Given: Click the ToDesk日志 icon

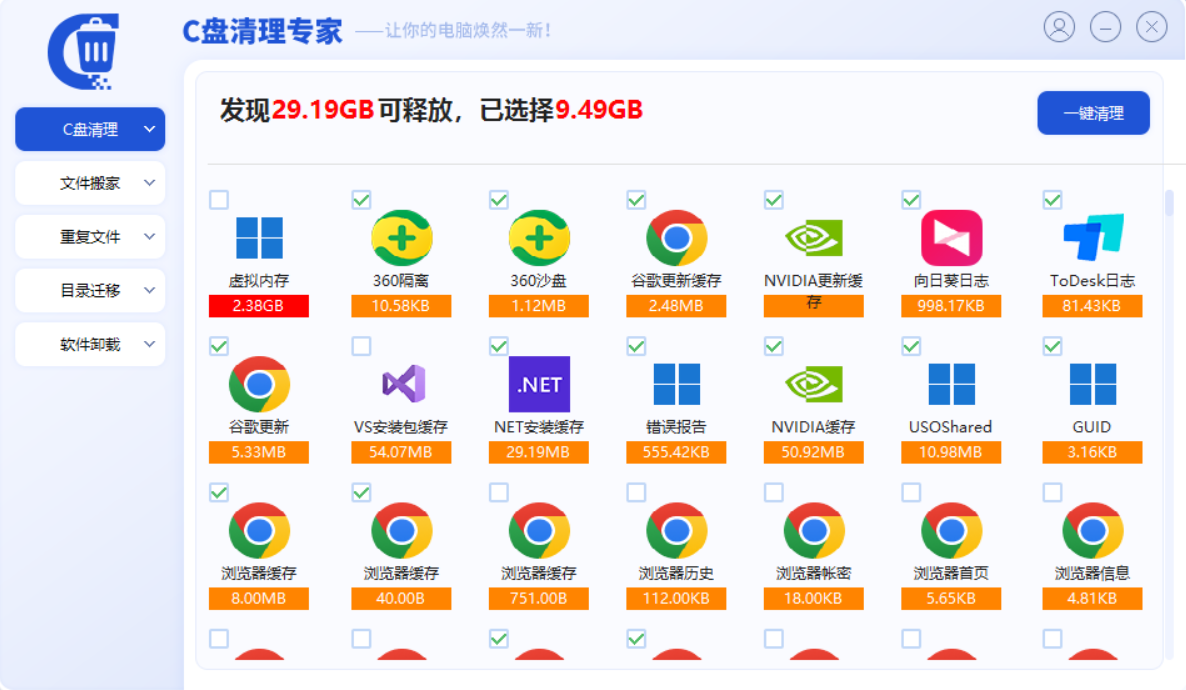Looking at the screenshot, I should (1093, 238).
